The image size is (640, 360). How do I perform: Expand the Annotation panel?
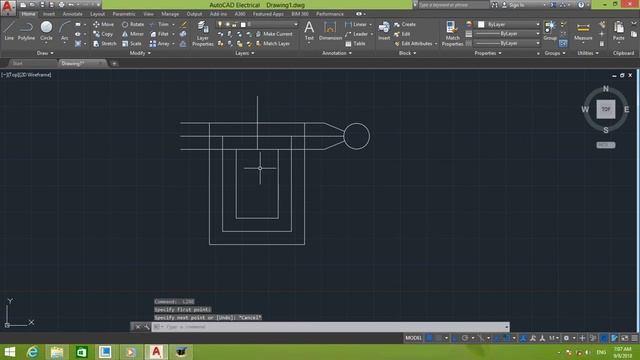coord(337,53)
